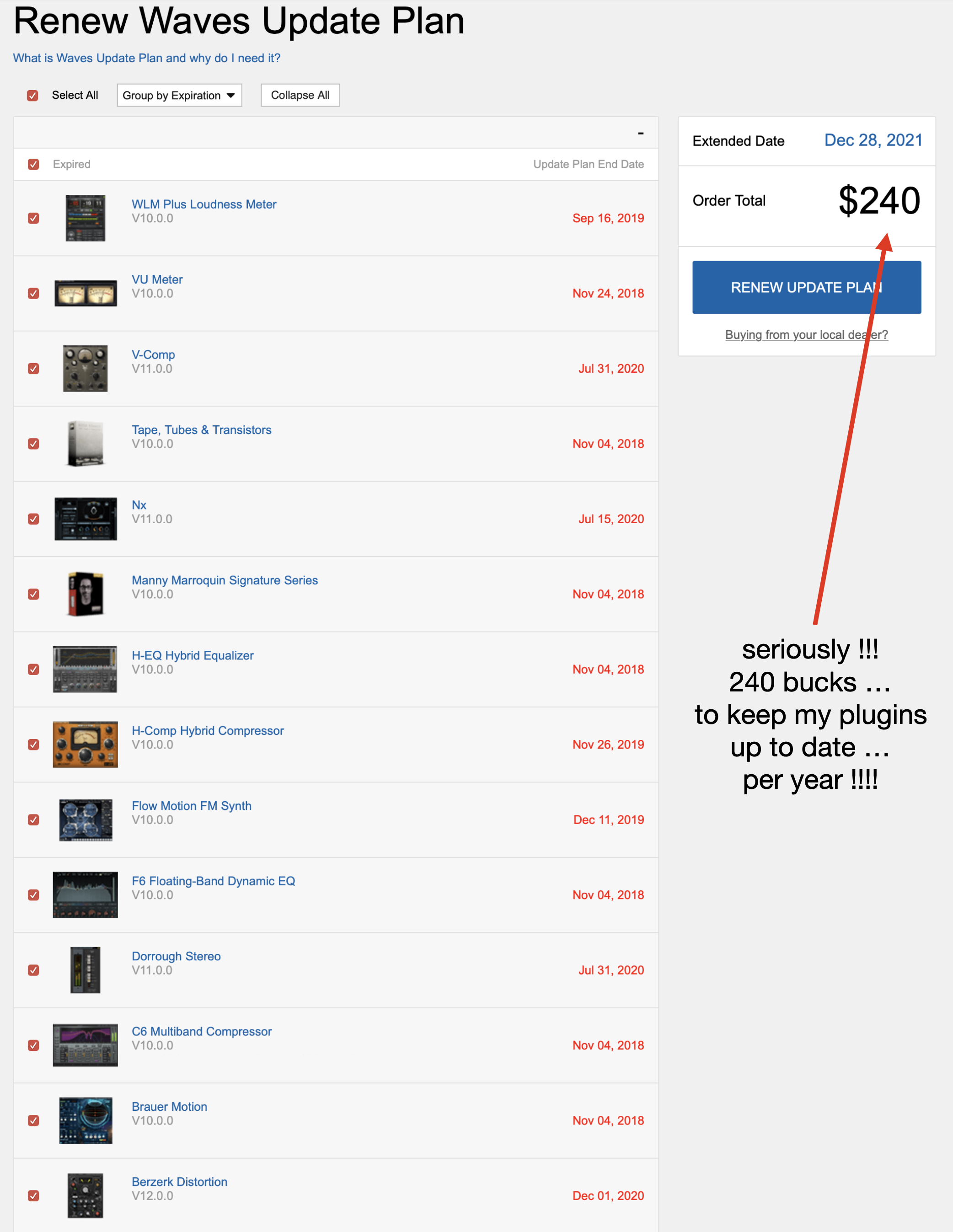
Task: Click the Renew Update Plan button
Action: (806, 287)
